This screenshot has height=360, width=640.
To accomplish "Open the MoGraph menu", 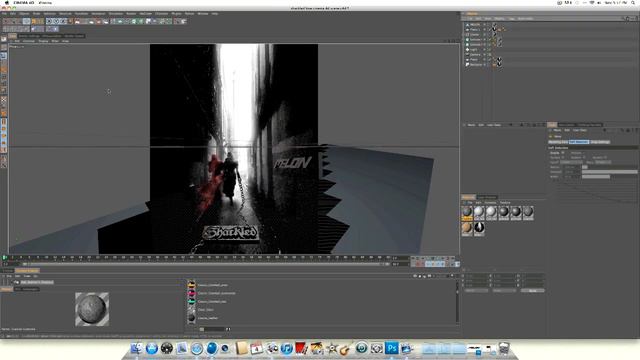I will (x=146, y=13).
